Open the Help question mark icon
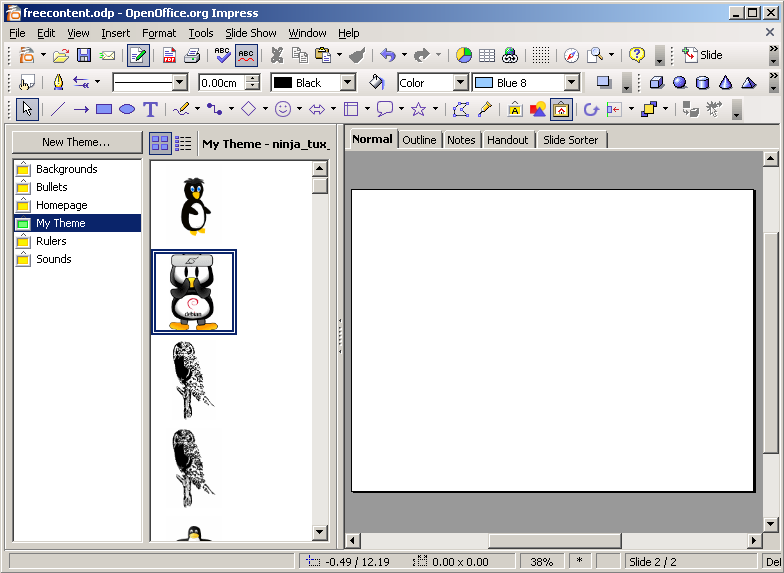Screen dimensions: 784x573 (637, 56)
